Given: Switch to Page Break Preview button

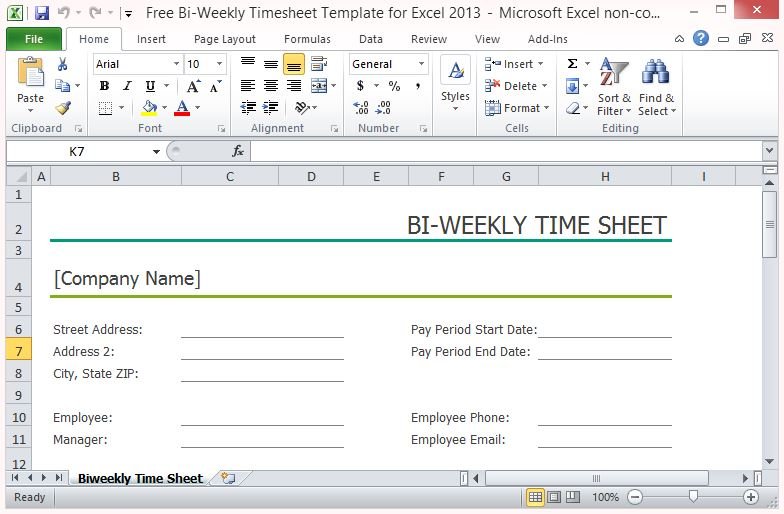Looking at the screenshot, I should 572,497.
